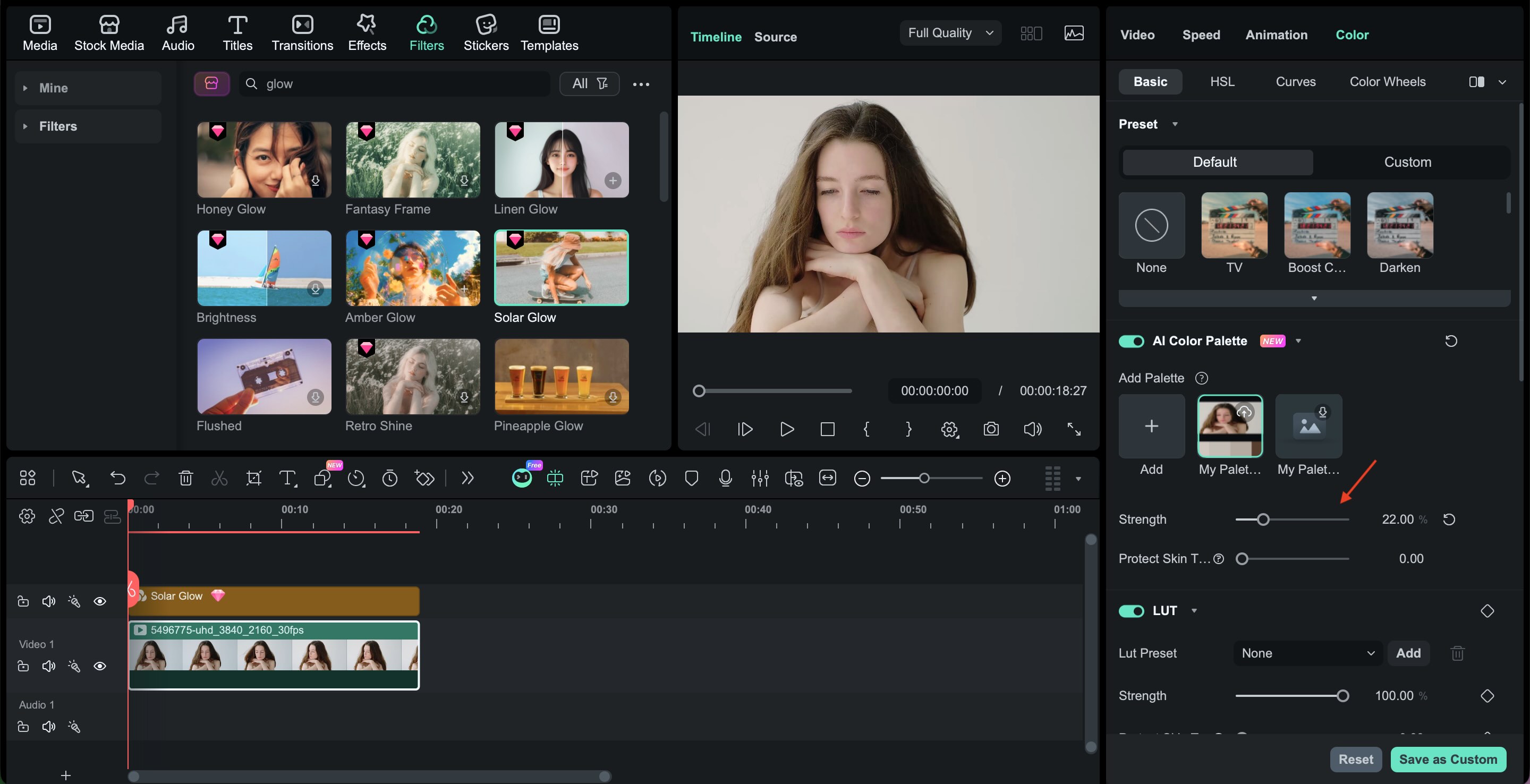1530x784 pixels.
Task: Click the snapshot camera icon
Action: 991,429
